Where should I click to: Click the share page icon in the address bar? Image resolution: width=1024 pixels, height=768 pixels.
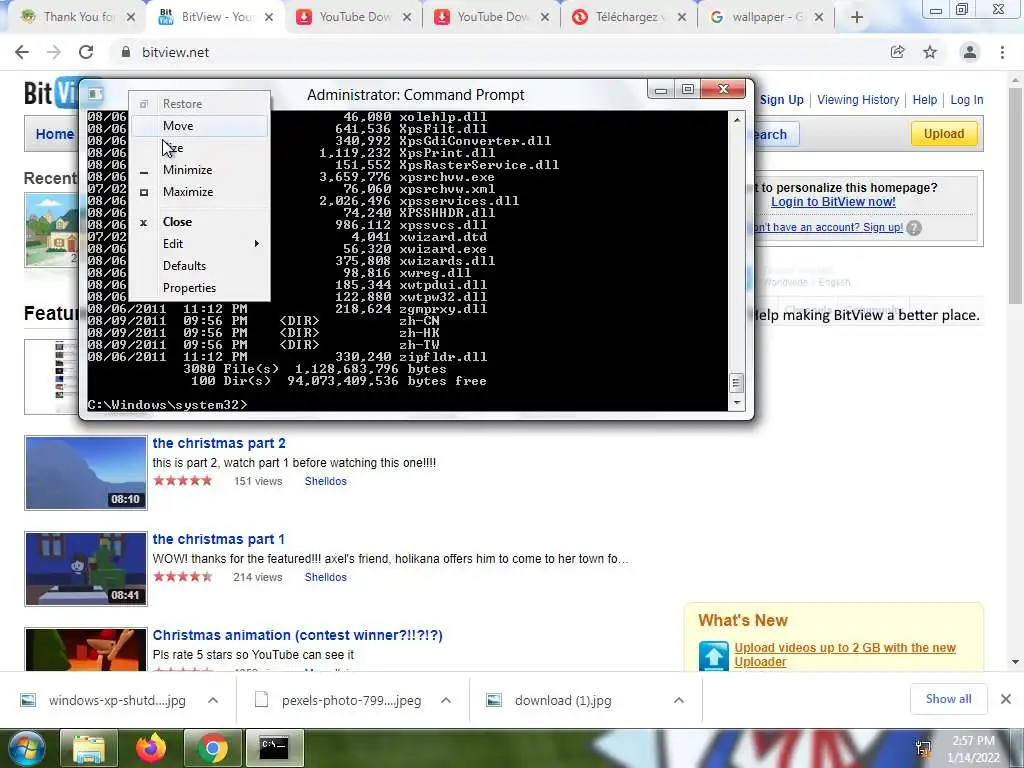click(x=898, y=52)
